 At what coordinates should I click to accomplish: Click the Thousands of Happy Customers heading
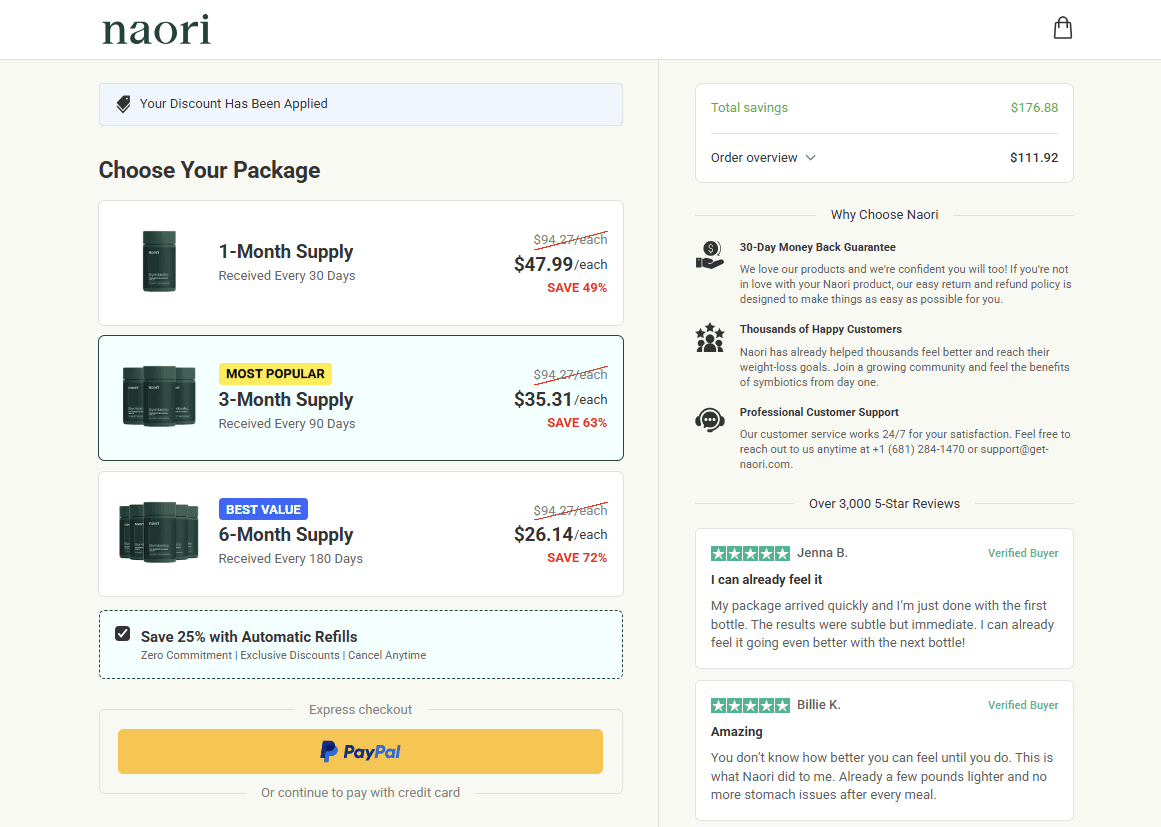pyautogui.click(x=820, y=329)
